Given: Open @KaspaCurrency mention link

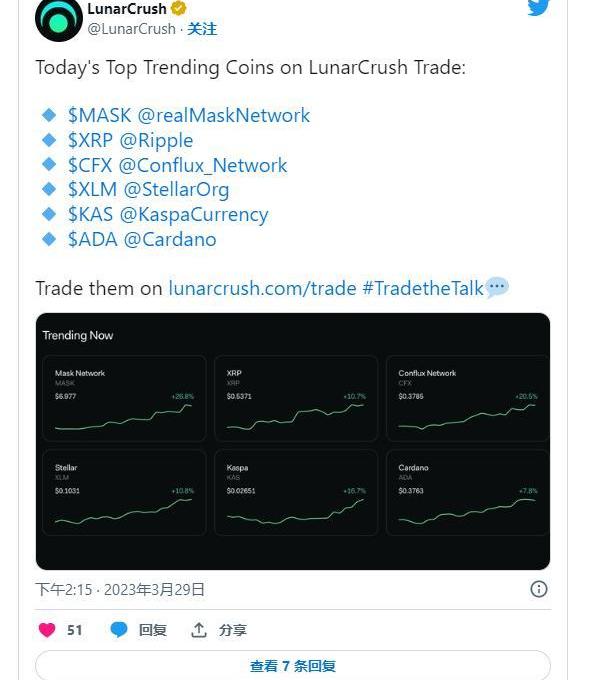Looking at the screenshot, I should [x=194, y=215].
